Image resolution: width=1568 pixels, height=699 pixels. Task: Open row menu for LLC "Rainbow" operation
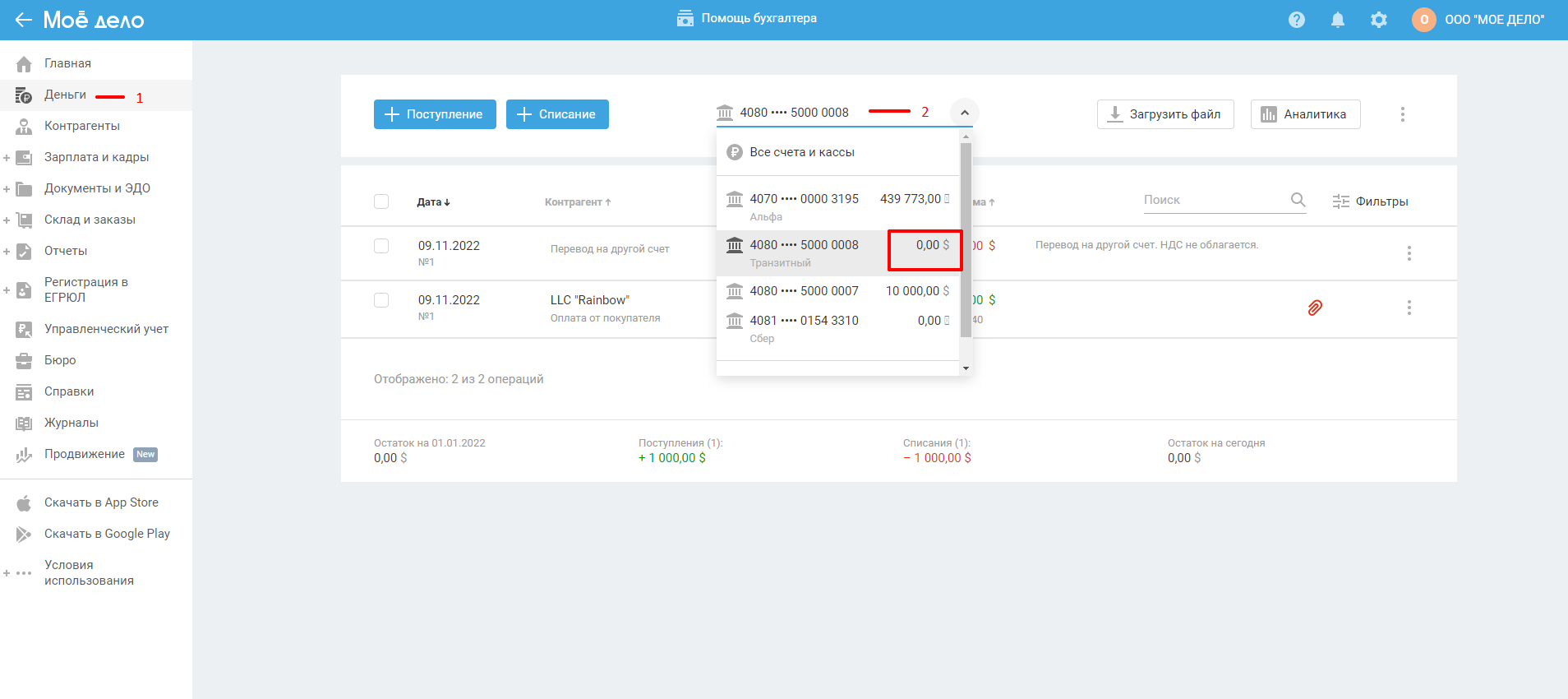(1409, 308)
